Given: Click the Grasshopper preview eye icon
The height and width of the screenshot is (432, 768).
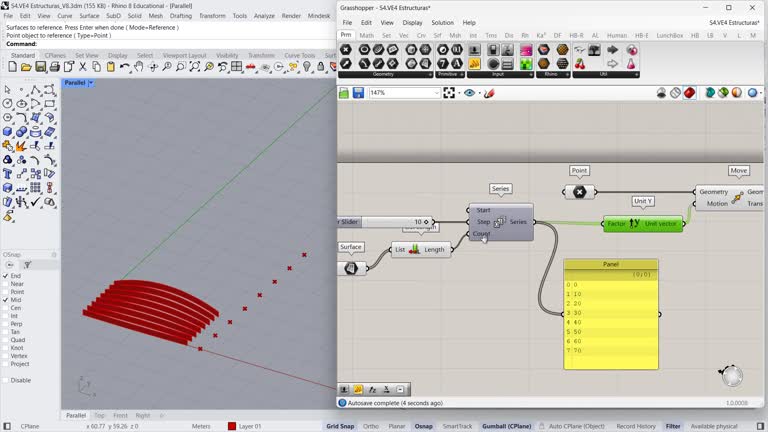Looking at the screenshot, I should click(470, 93).
